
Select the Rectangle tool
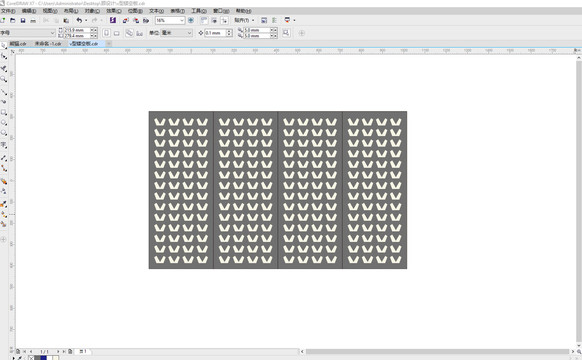[x=4, y=112]
